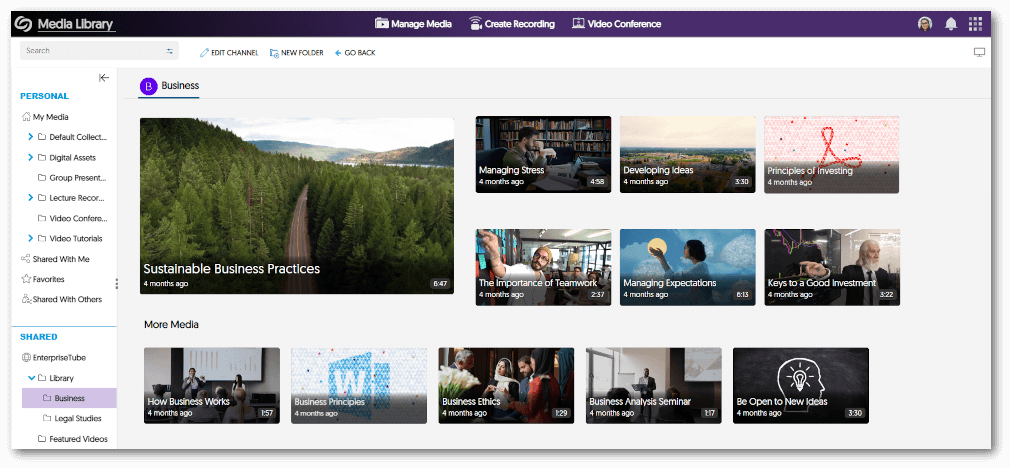Open search filter options icon

pyautogui.click(x=169, y=51)
